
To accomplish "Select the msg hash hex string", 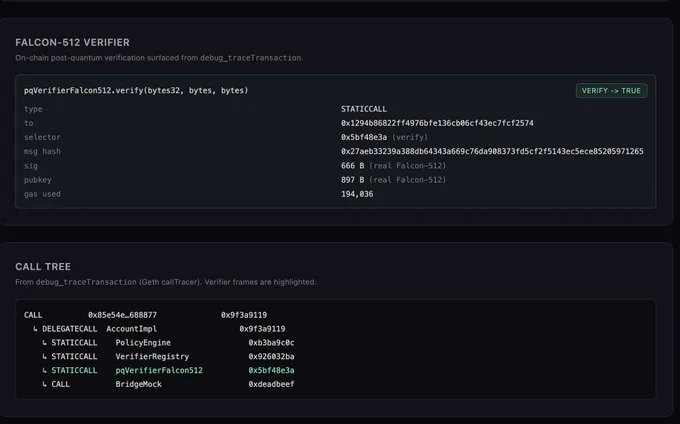I will [x=492, y=151].
